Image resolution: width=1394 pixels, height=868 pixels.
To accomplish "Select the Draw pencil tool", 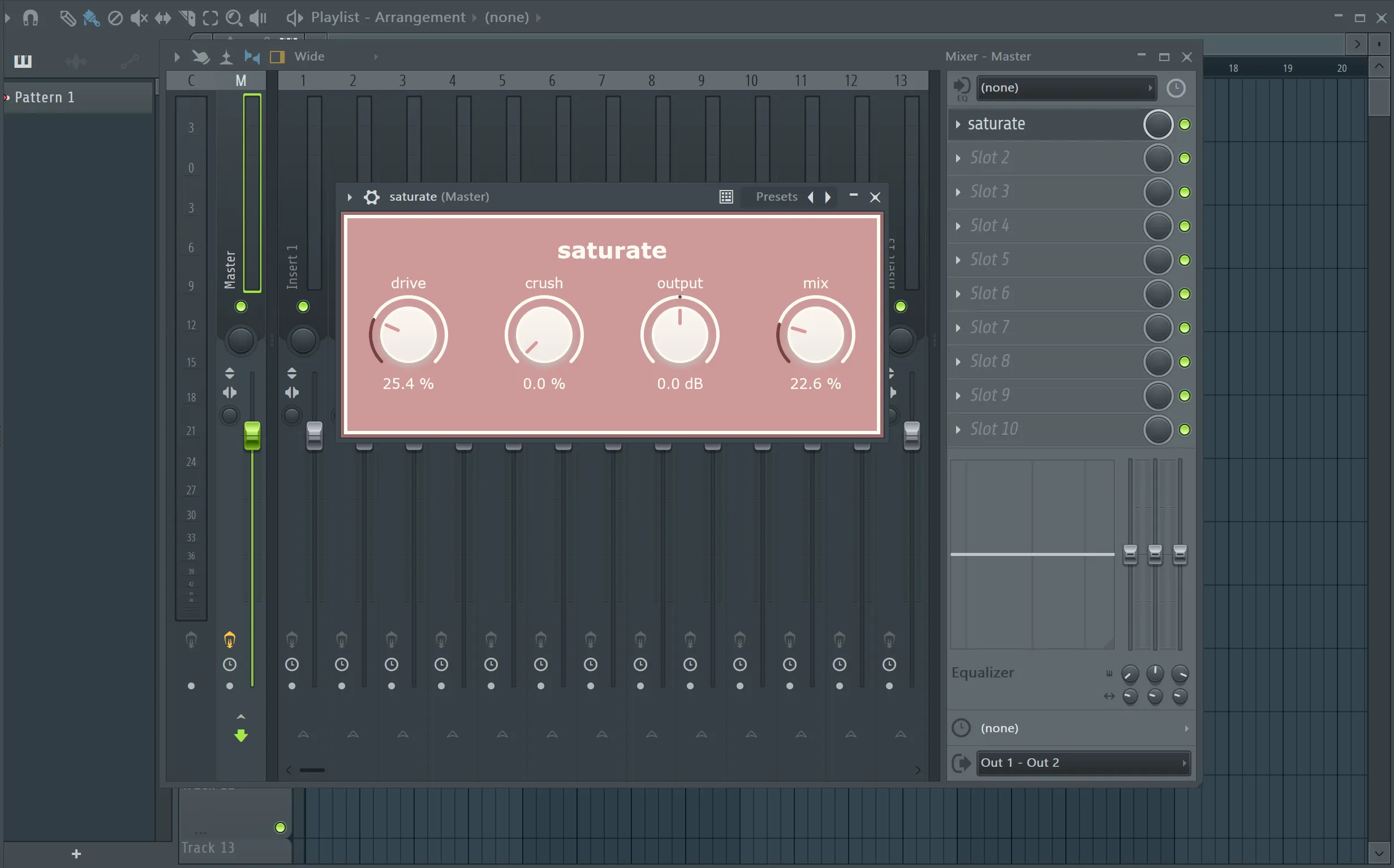I will pos(68,18).
